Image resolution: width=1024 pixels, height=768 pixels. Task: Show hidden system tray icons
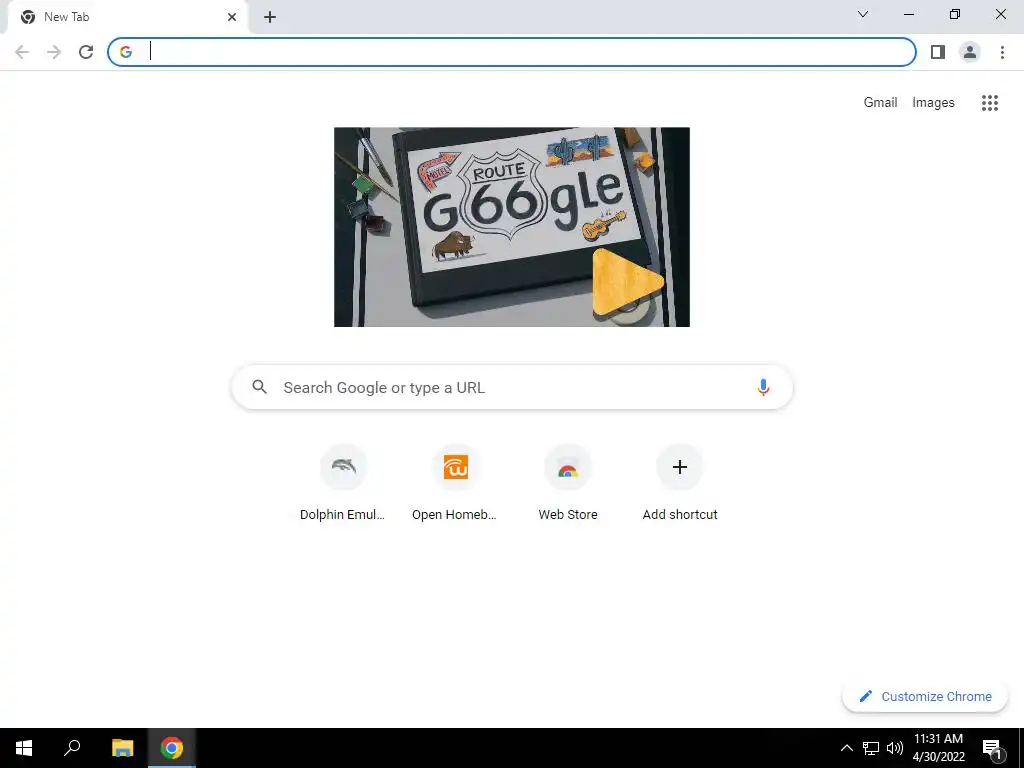tap(846, 748)
